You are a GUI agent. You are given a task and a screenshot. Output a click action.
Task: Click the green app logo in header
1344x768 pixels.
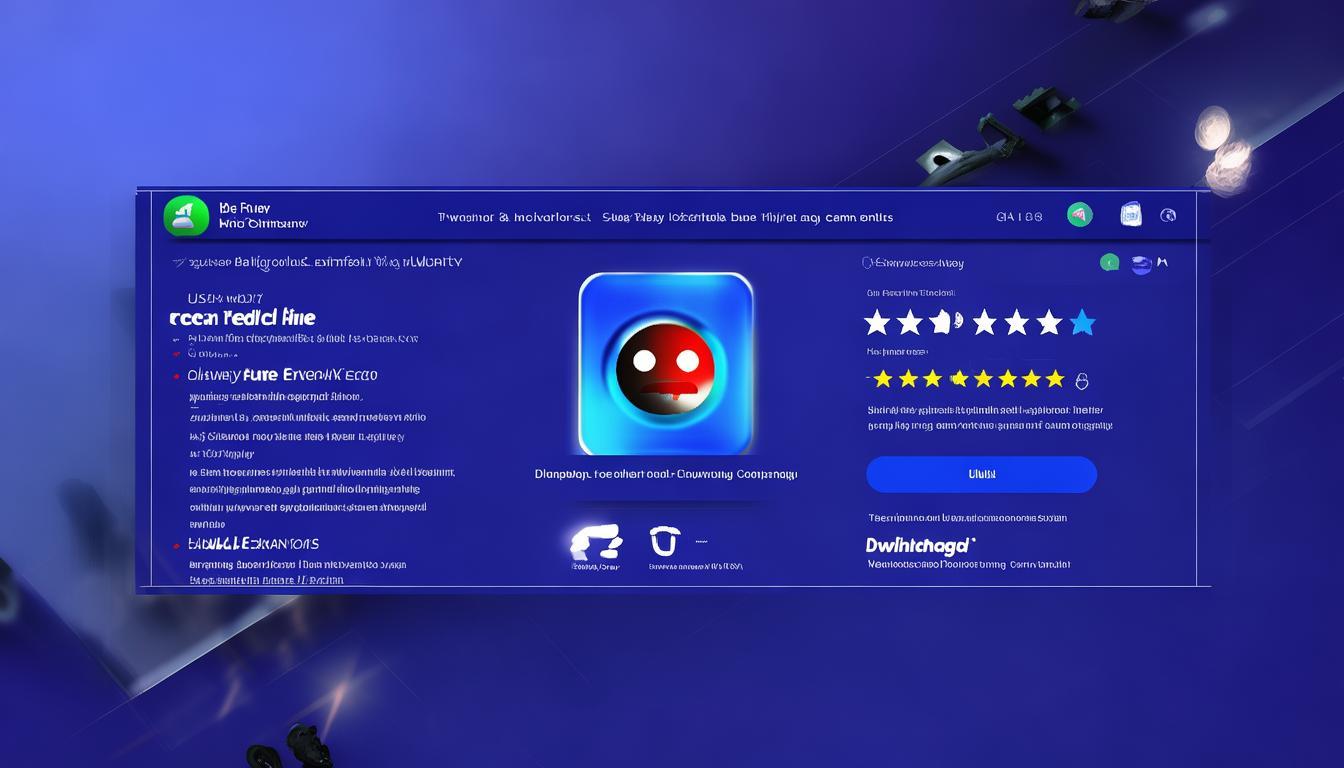pyautogui.click(x=185, y=217)
